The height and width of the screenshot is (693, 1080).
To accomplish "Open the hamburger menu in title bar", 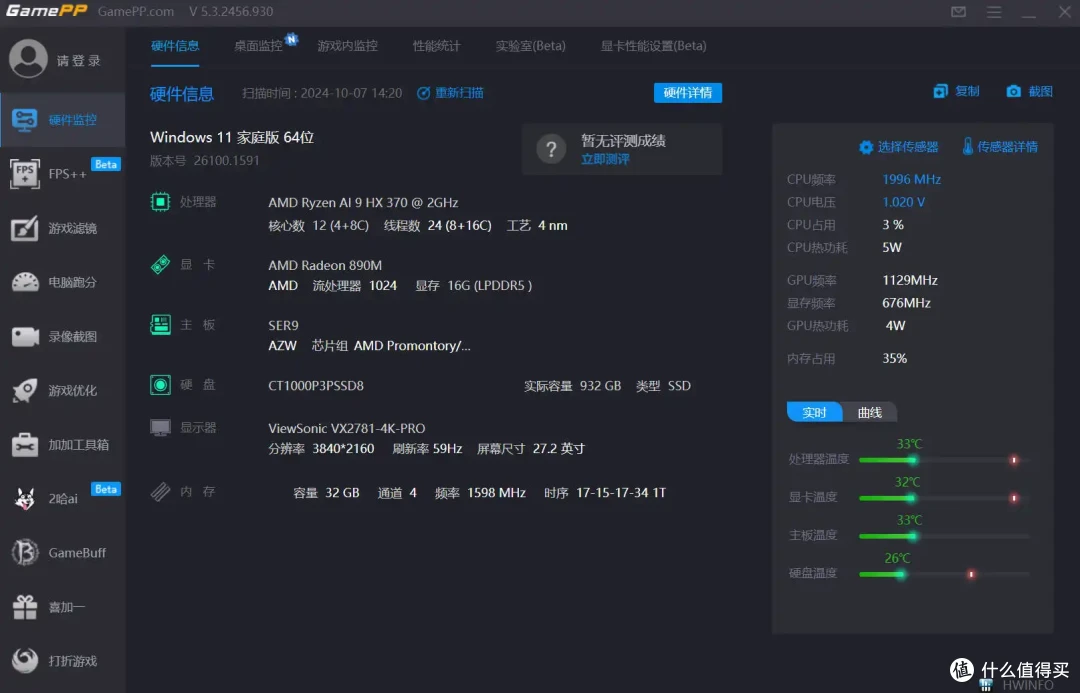I will tap(993, 12).
